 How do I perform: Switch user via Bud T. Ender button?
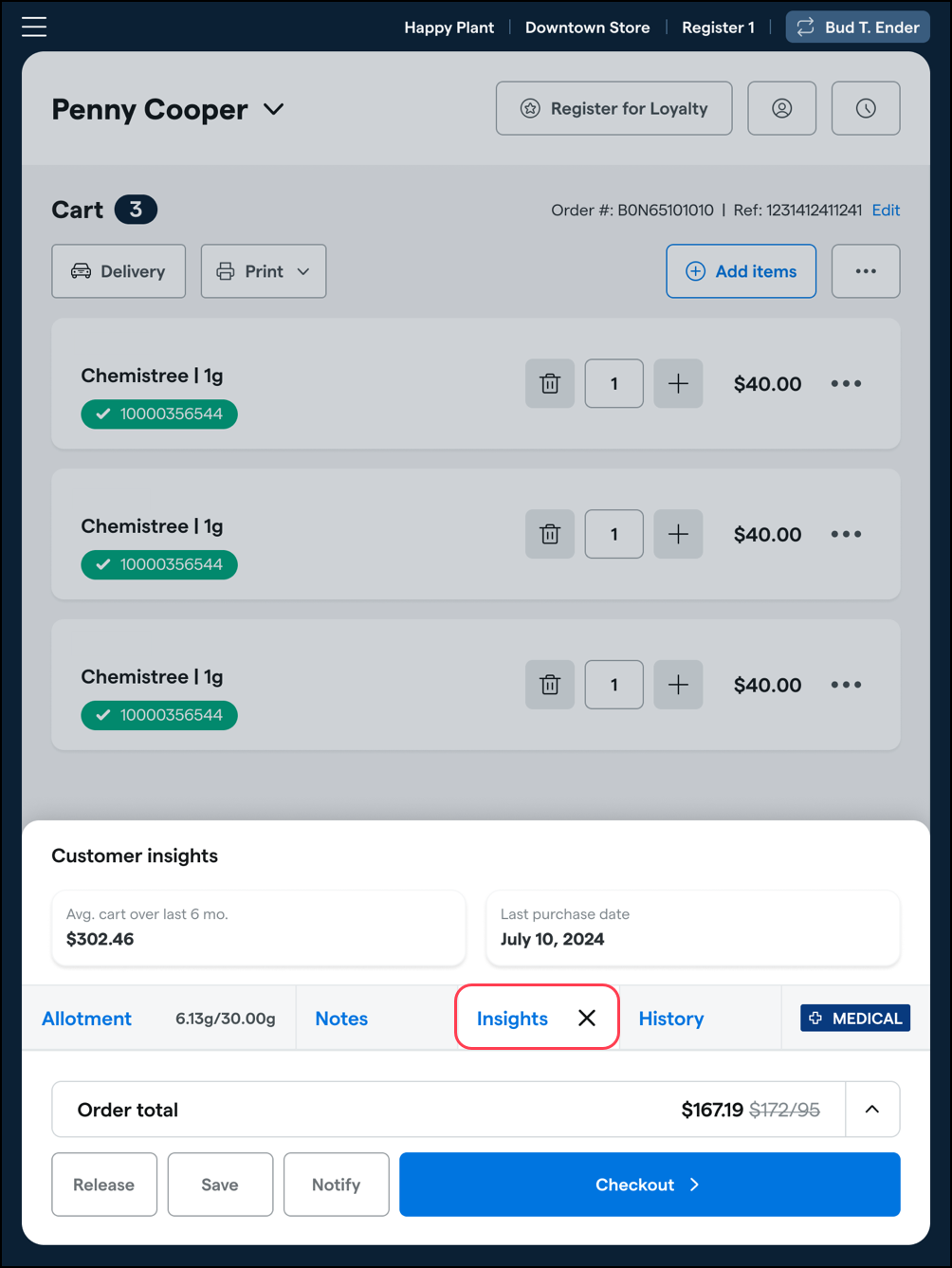tap(858, 27)
